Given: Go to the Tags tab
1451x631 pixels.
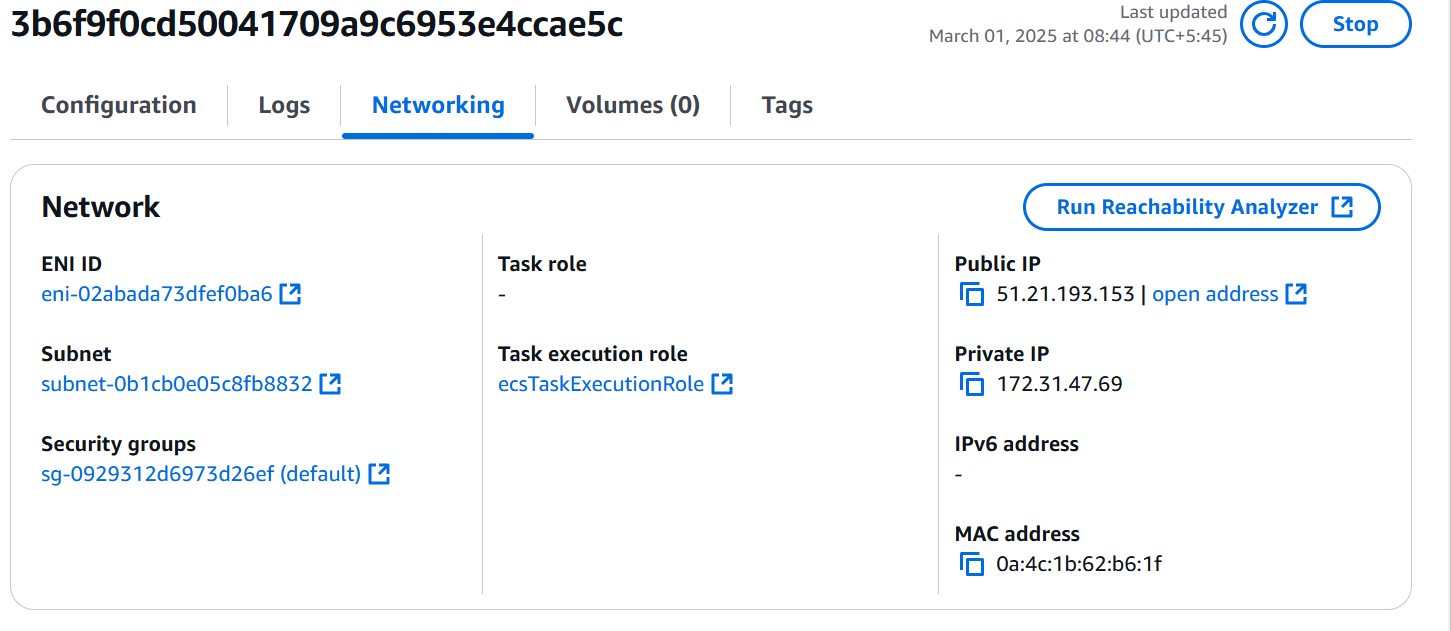Looking at the screenshot, I should [787, 105].
